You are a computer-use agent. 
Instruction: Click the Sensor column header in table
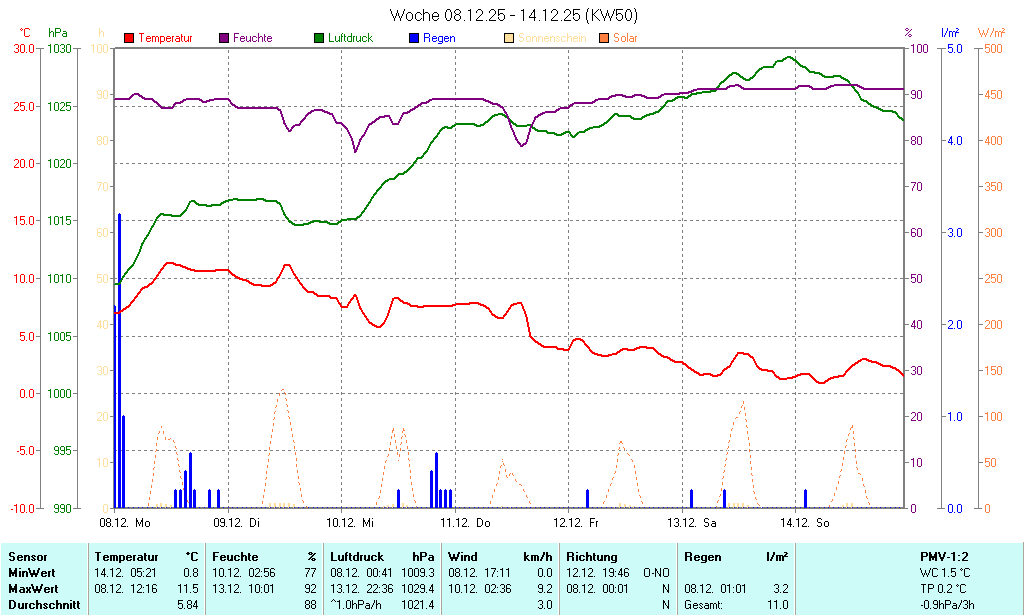click(x=27, y=557)
